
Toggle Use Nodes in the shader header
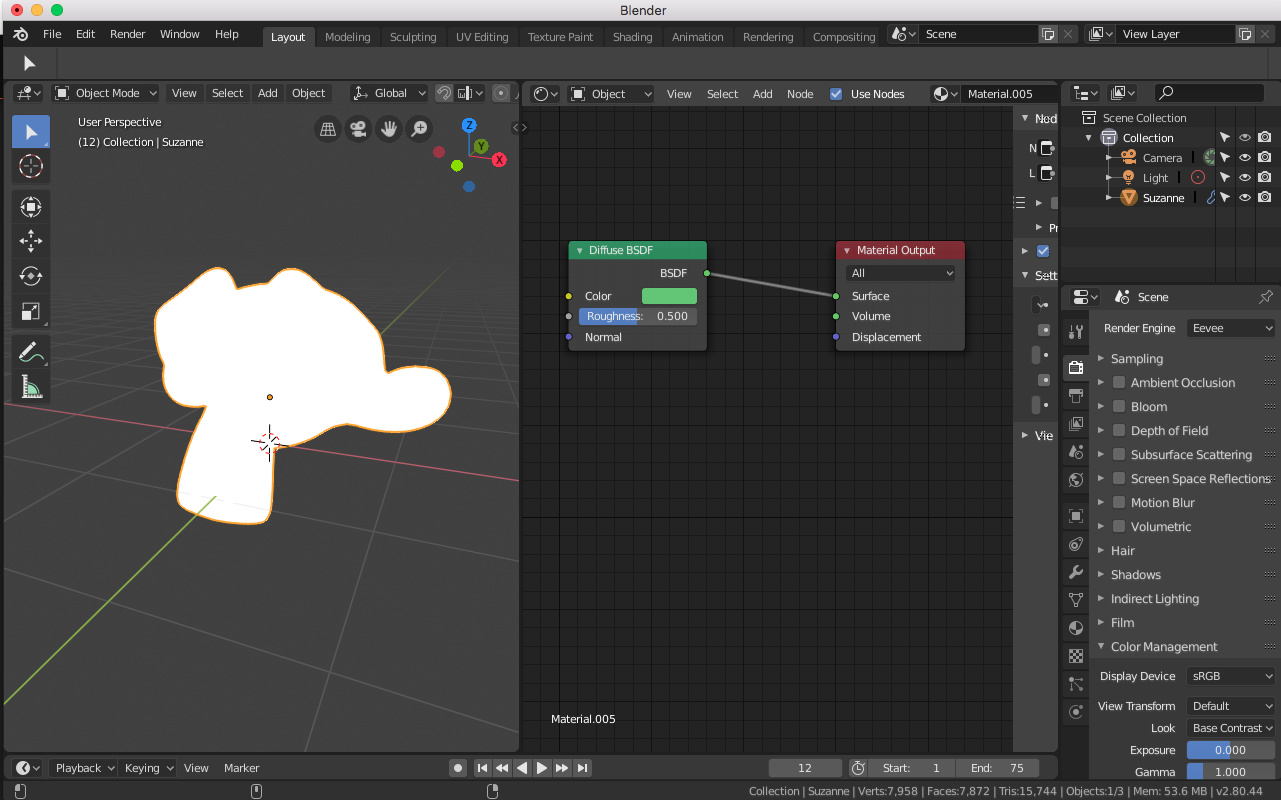pos(835,93)
